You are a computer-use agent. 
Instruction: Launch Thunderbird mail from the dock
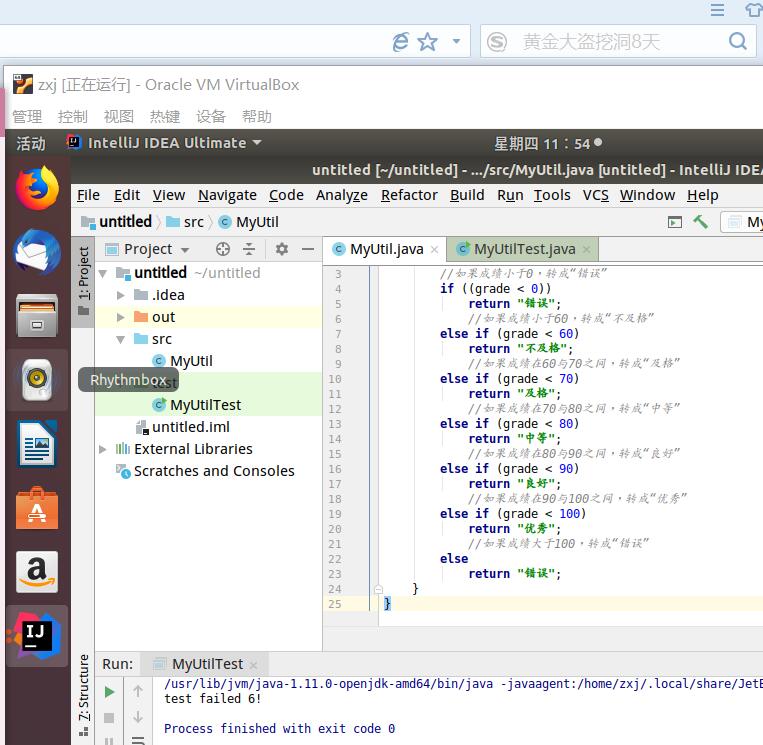(x=37, y=252)
